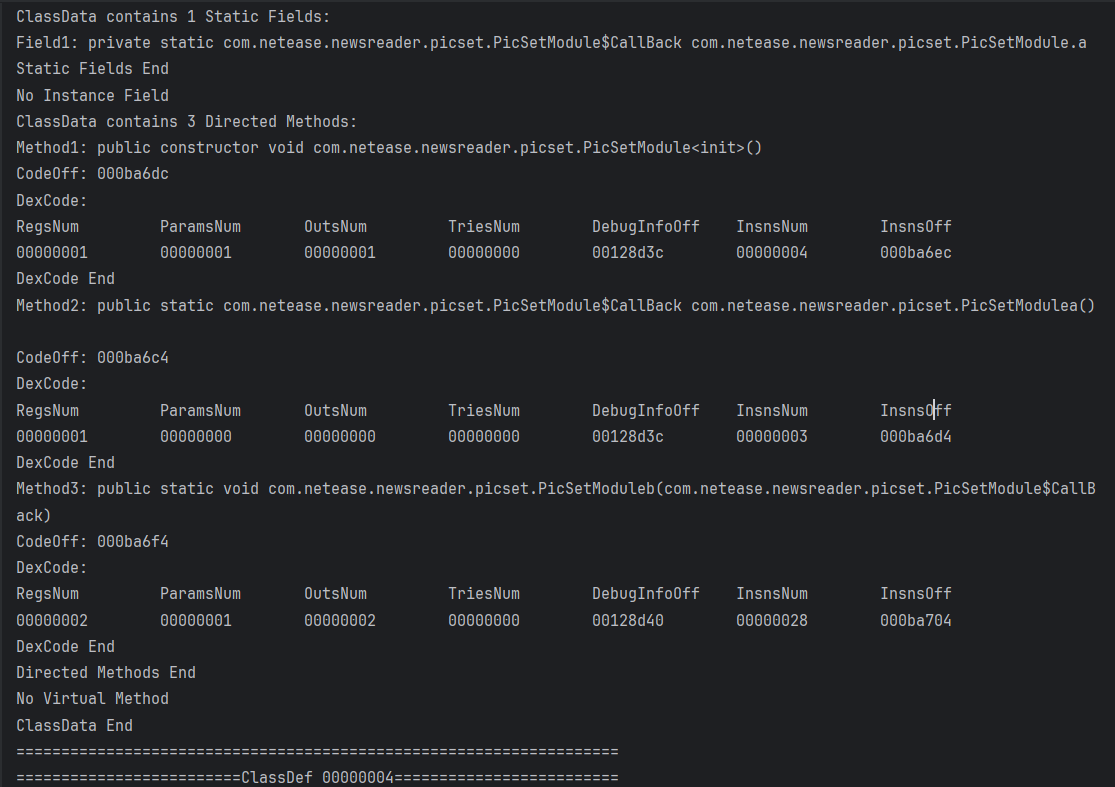The image size is (1115, 787).
Task: Click the InsnsOff value 000ba704
Action: tap(915, 621)
